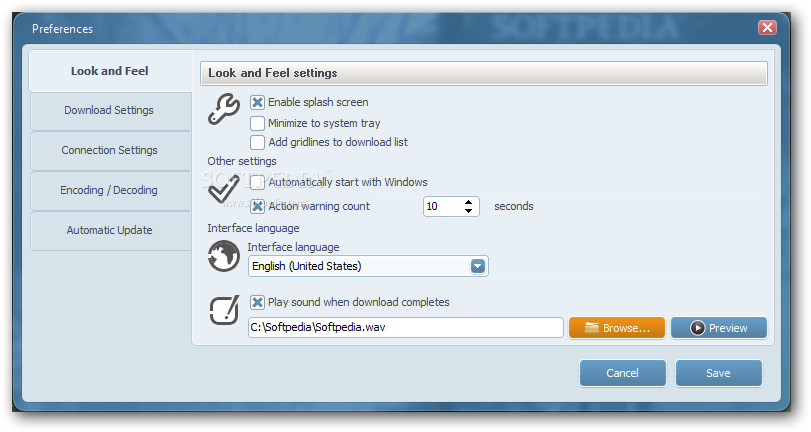The image size is (811, 432).
Task: Click the globe icon next to Interface language
Action: pos(224,256)
